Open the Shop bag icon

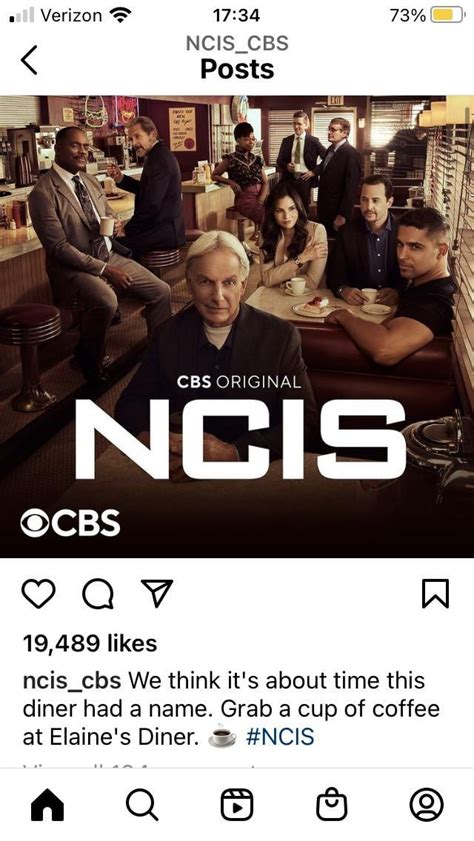(331, 804)
